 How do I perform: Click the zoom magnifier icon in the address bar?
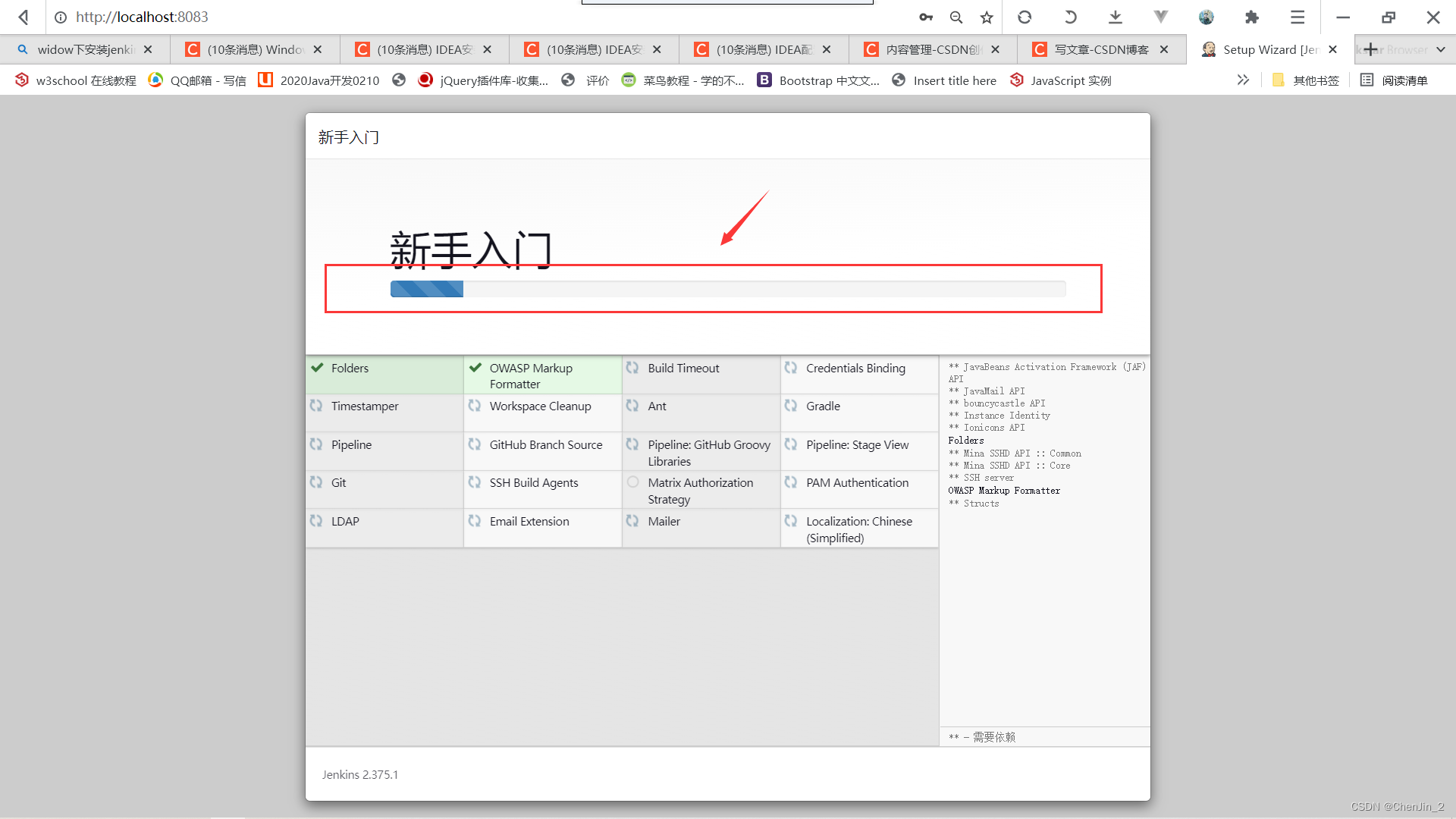click(x=956, y=17)
